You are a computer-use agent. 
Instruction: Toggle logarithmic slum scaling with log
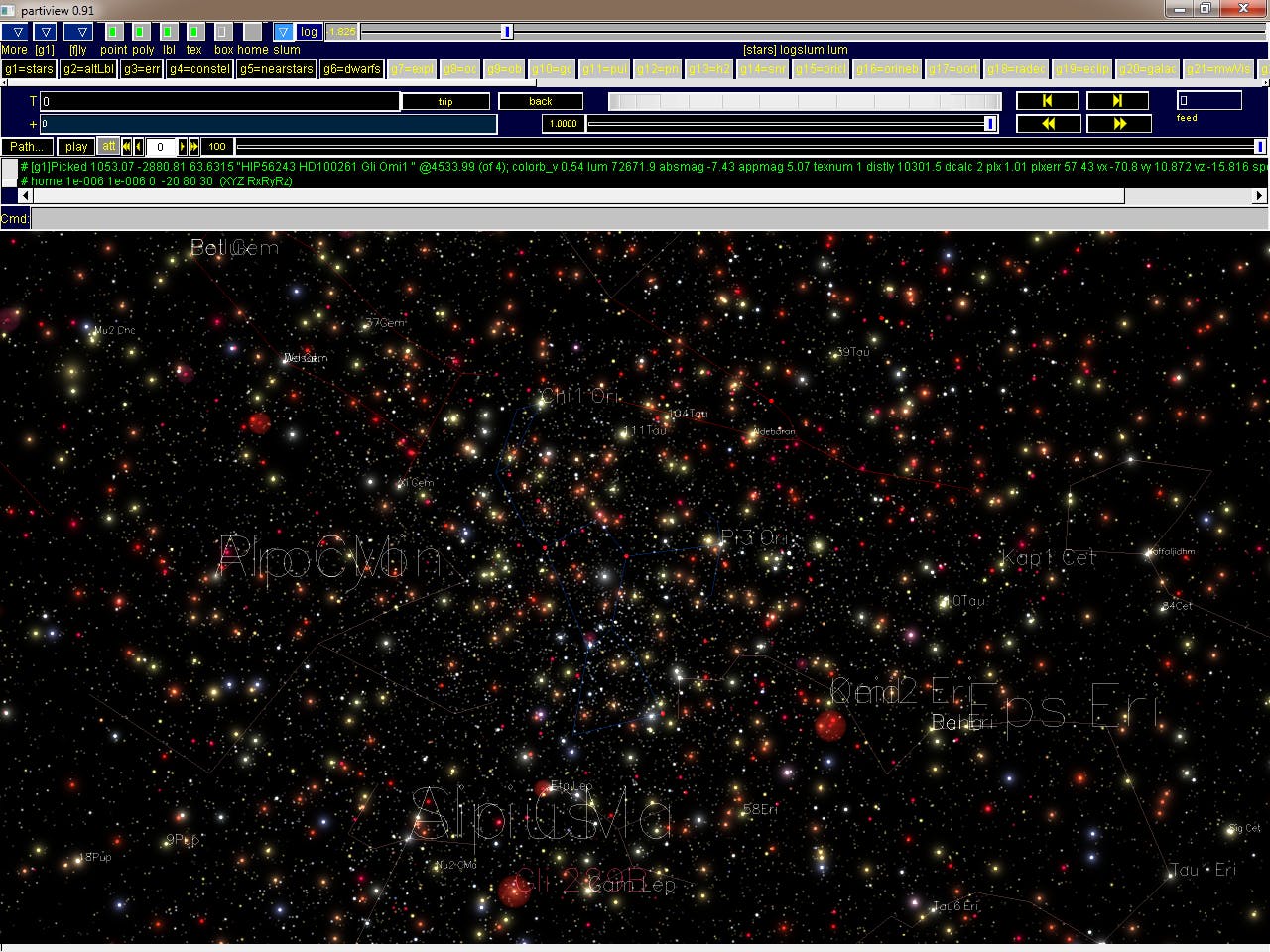click(x=309, y=31)
